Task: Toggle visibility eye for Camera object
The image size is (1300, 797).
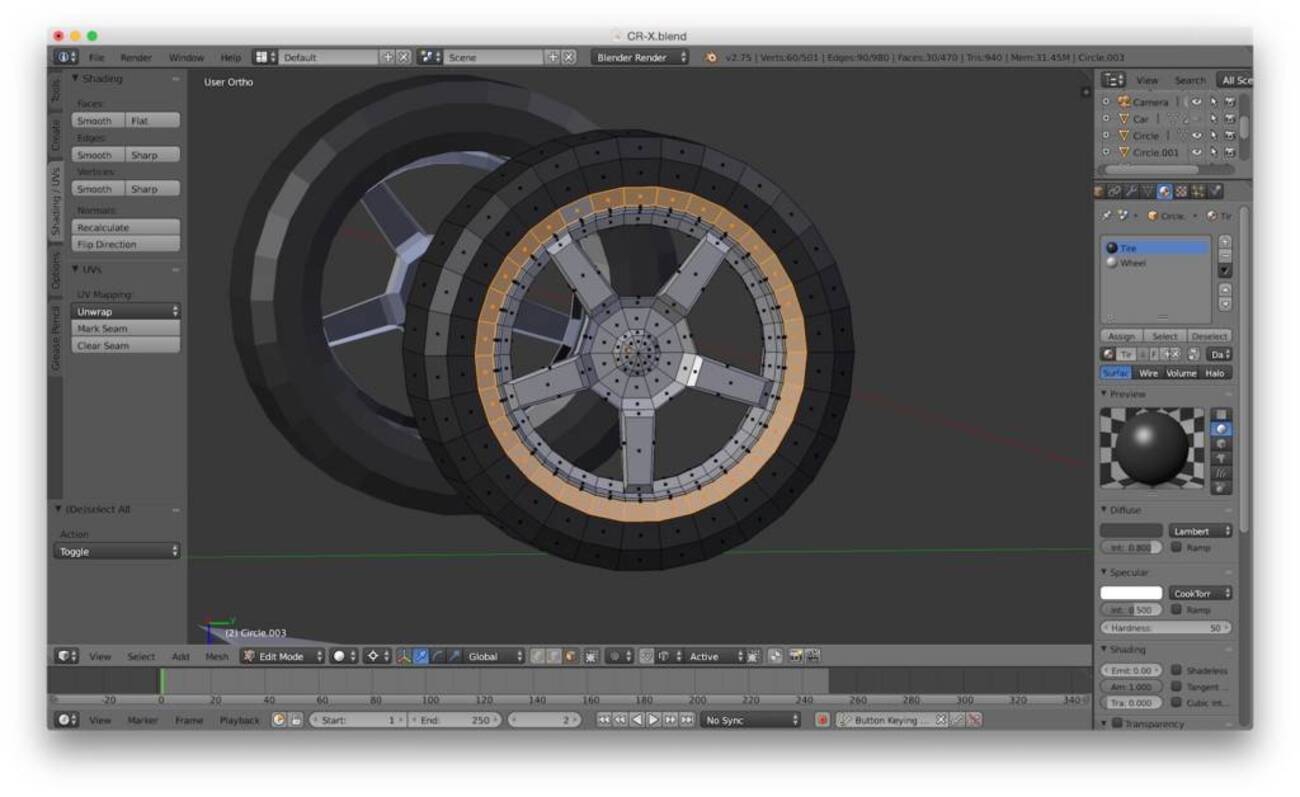Action: pyautogui.click(x=1196, y=102)
